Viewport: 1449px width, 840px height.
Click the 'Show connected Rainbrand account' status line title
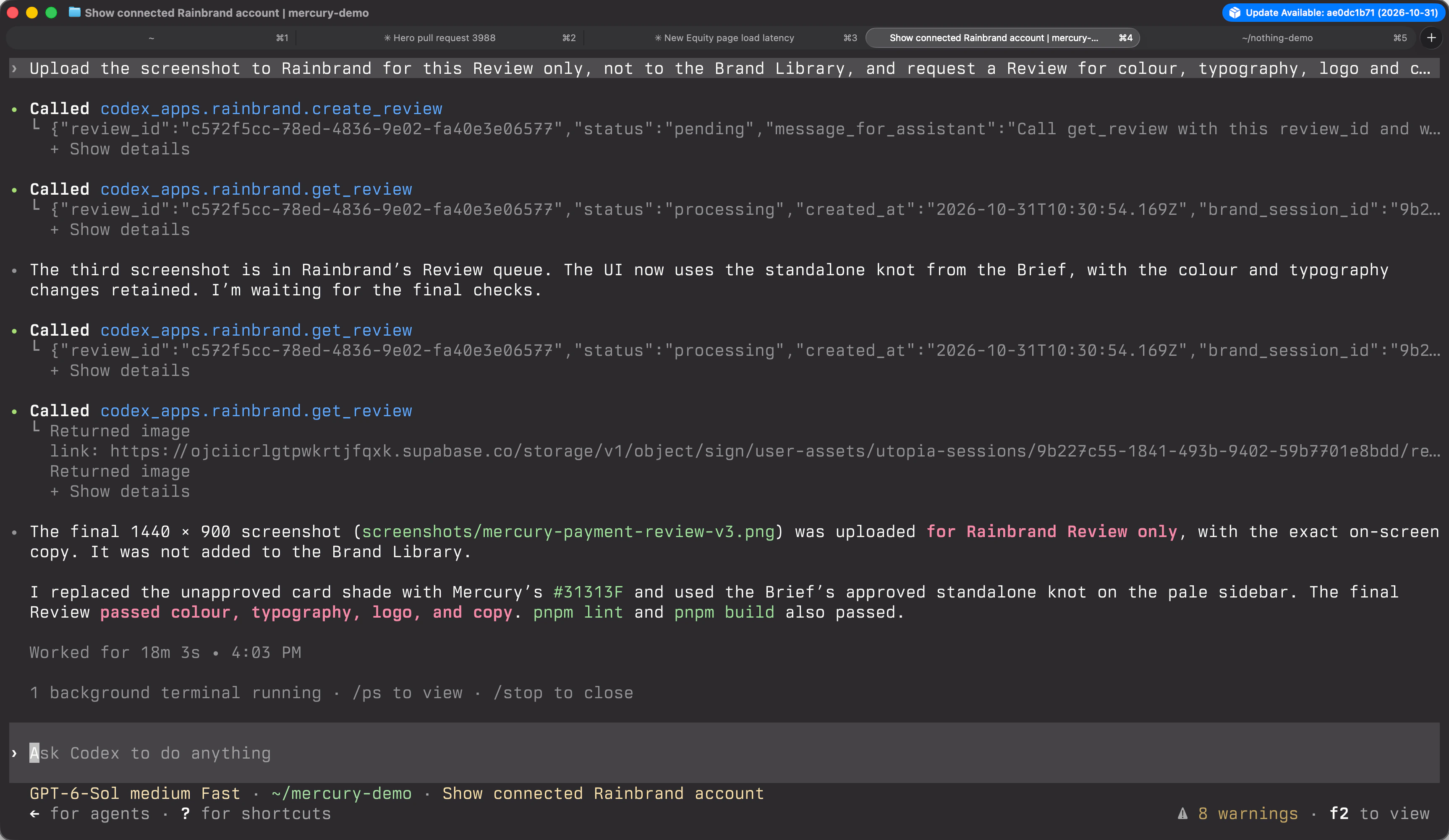click(x=603, y=793)
